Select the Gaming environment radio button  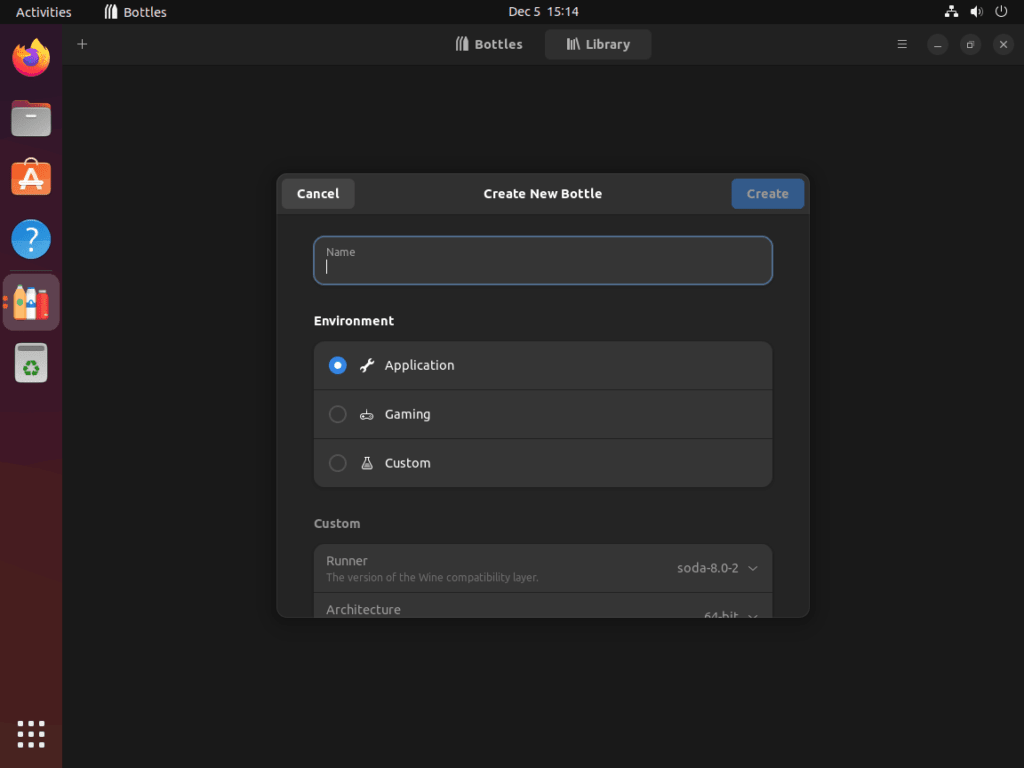(338, 414)
